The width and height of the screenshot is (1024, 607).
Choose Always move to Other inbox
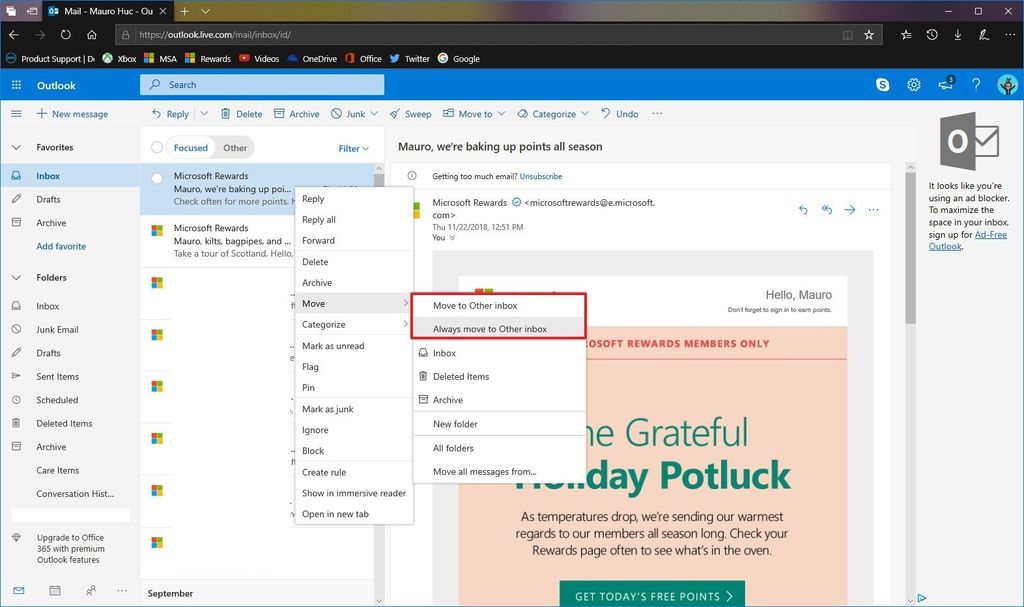498,328
